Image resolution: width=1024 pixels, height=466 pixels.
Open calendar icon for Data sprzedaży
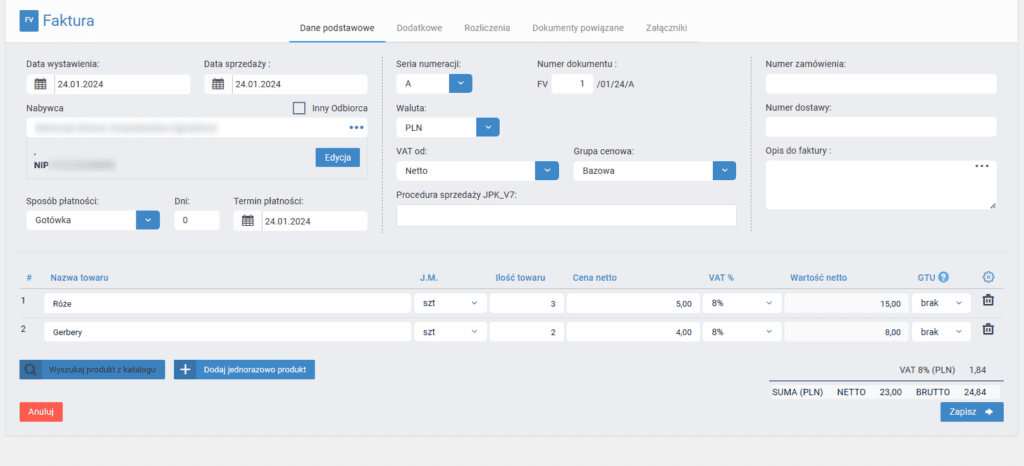[218, 84]
